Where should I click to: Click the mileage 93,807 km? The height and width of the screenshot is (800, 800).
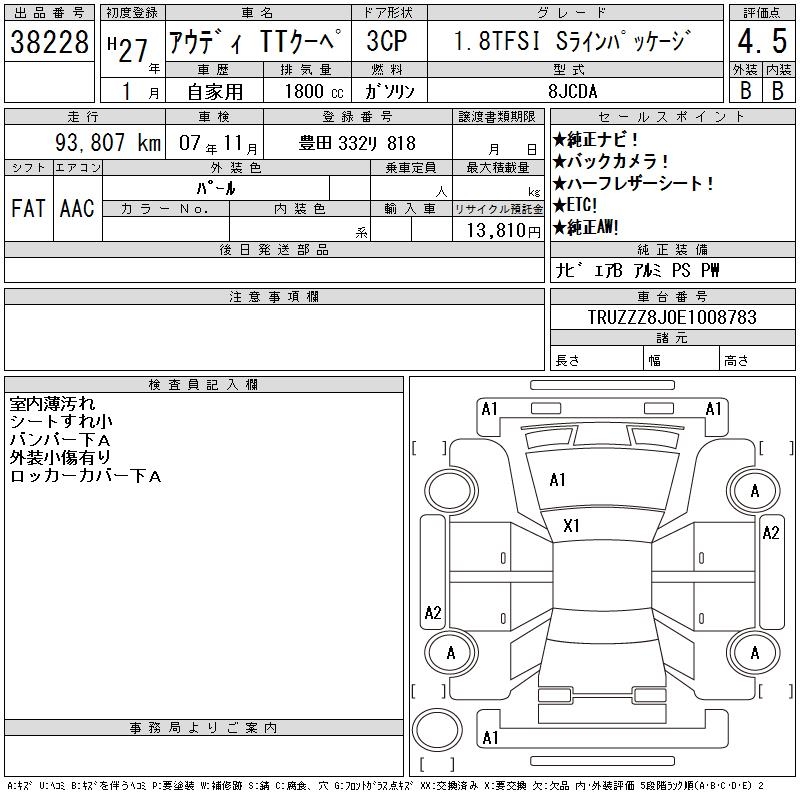(108, 143)
